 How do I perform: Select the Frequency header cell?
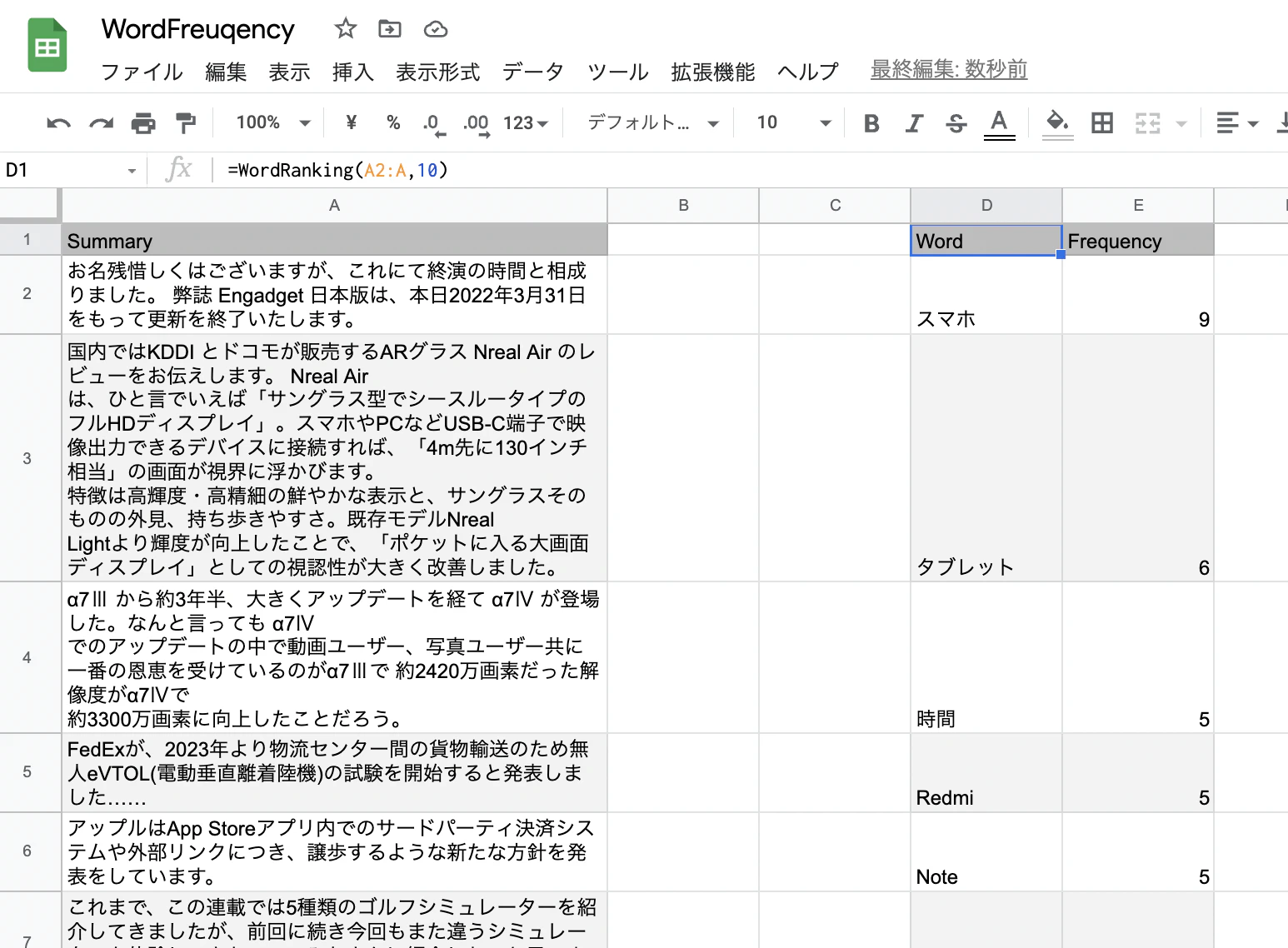click(x=1138, y=240)
